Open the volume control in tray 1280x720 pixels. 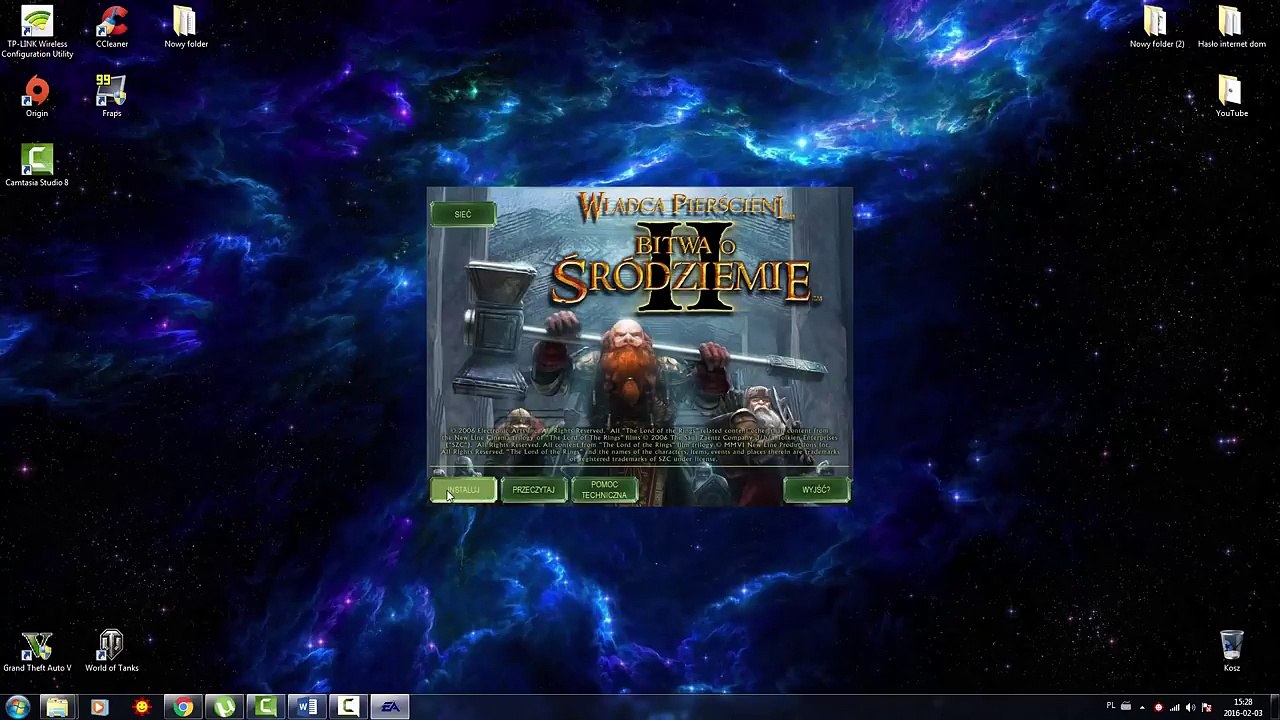(1190, 707)
